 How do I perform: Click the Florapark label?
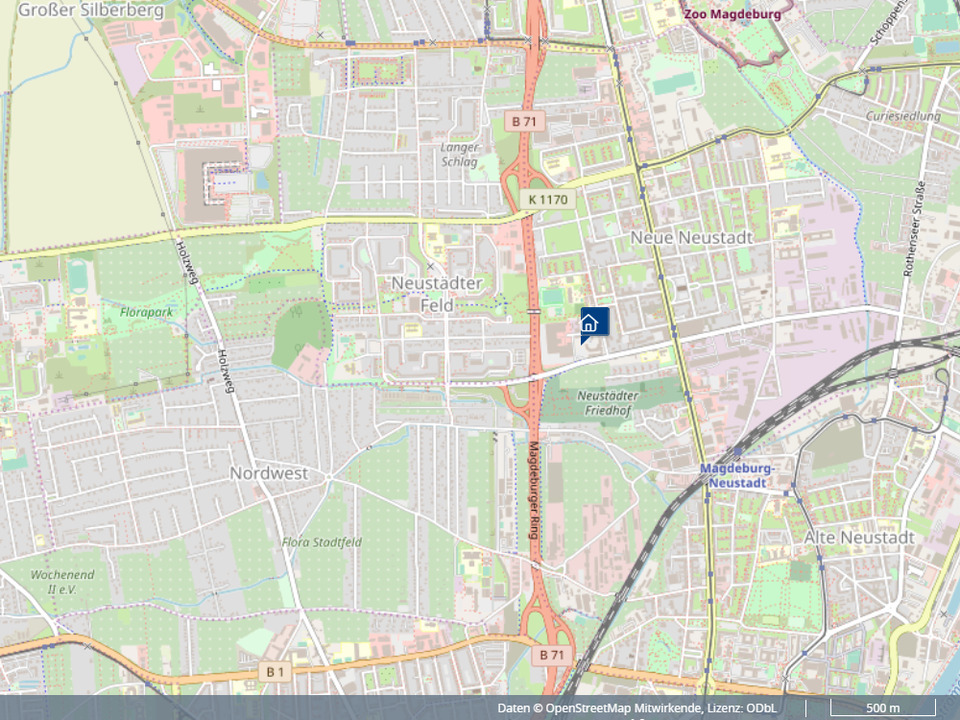point(146,312)
